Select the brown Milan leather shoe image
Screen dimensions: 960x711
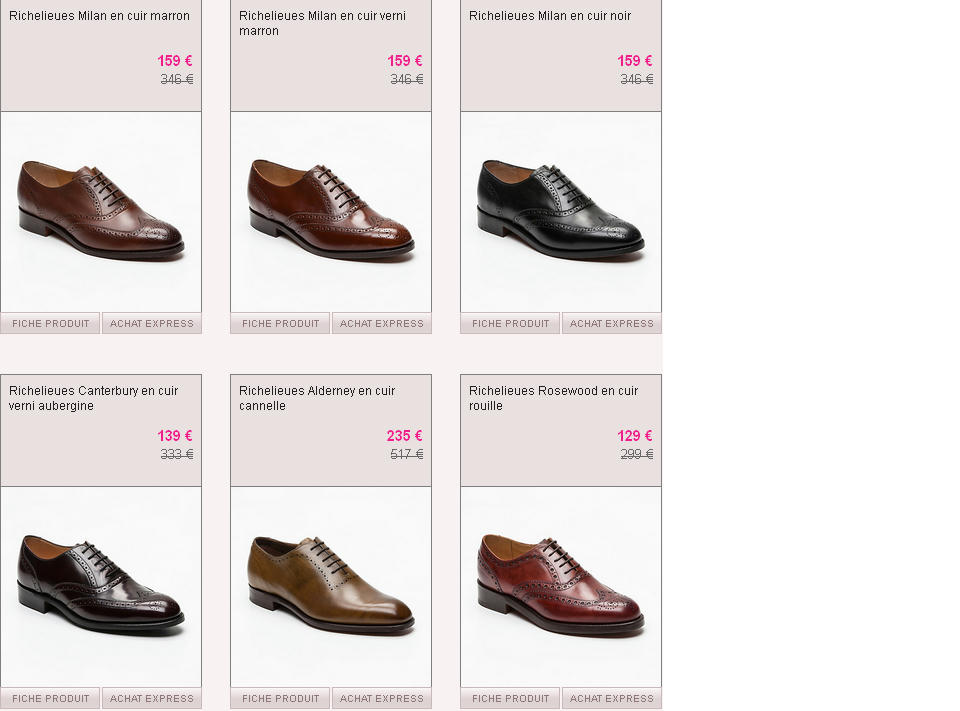coord(101,212)
